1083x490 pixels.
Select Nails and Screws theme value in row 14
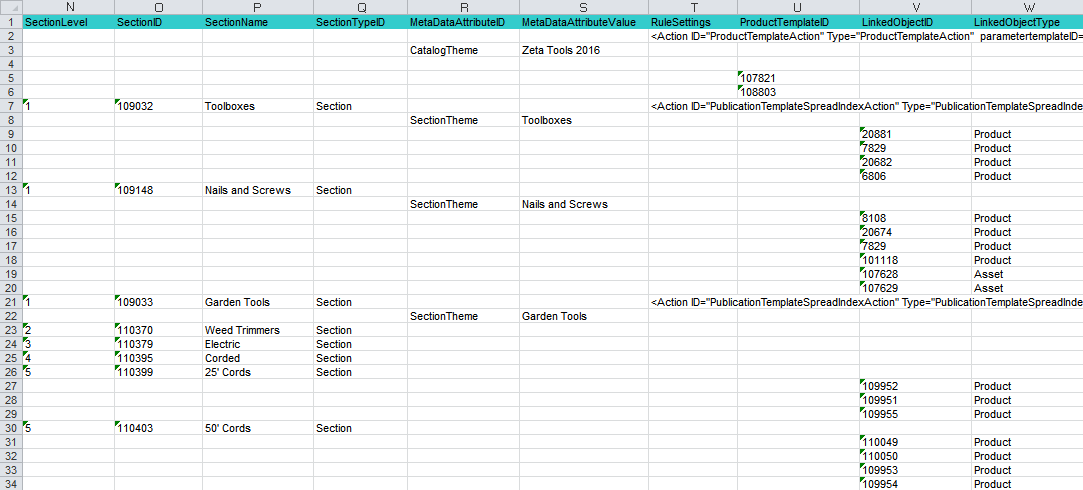584,204
